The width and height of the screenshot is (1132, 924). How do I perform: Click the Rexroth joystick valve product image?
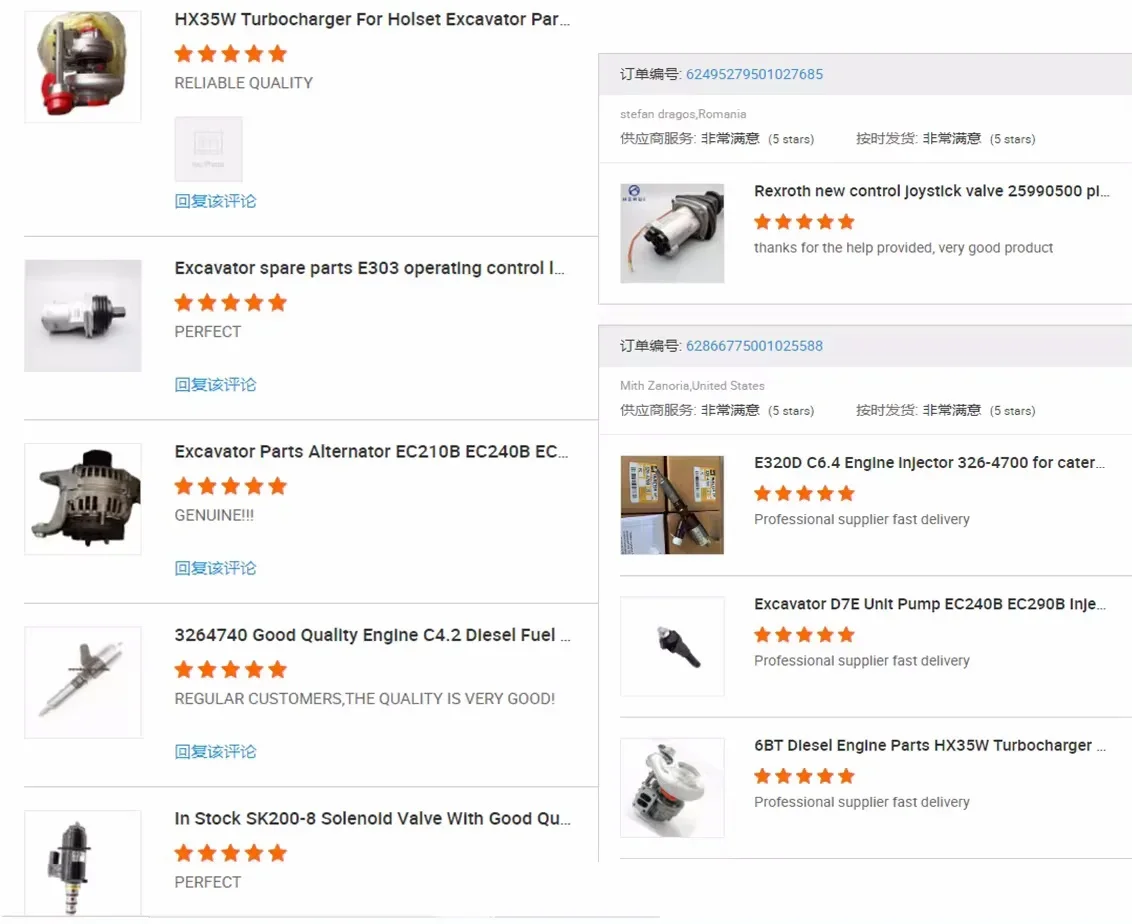click(672, 233)
